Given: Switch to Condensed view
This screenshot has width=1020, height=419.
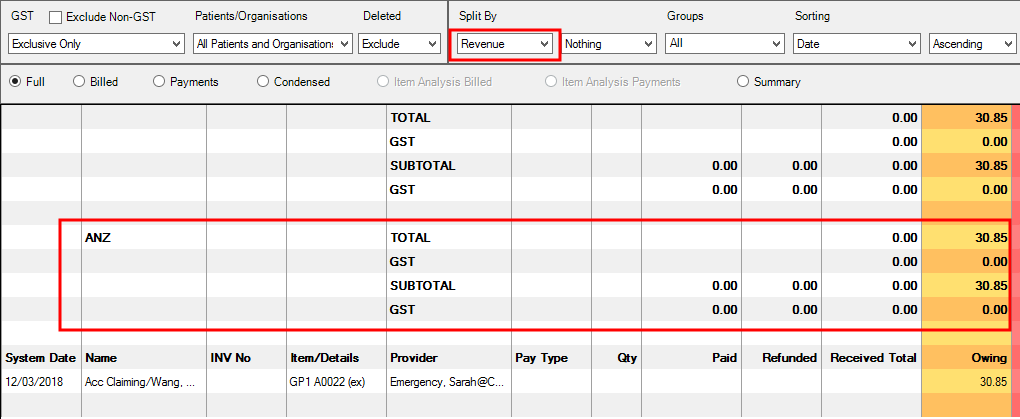Looking at the screenshot, I should (x=263, y=82).
